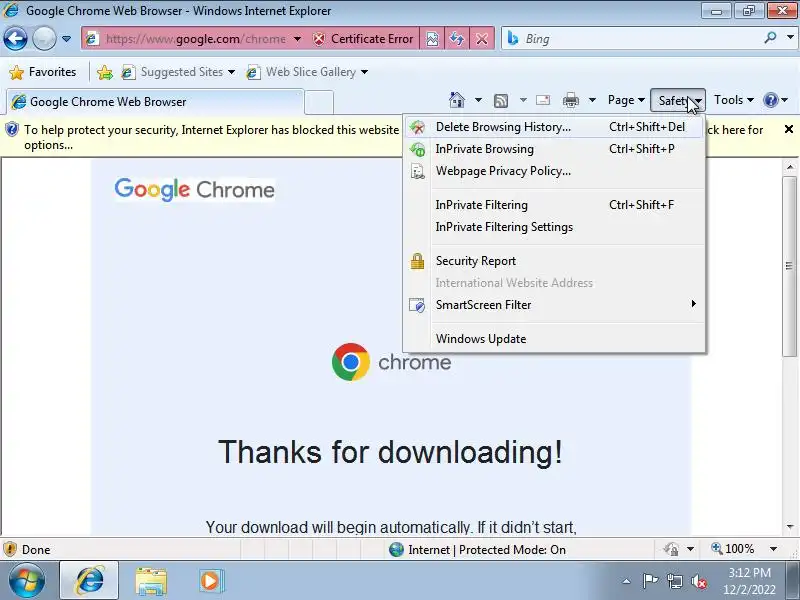Screen dimensions: 800x600
Task: Click the status bar privacy report icon
Action: pos(672,549)
